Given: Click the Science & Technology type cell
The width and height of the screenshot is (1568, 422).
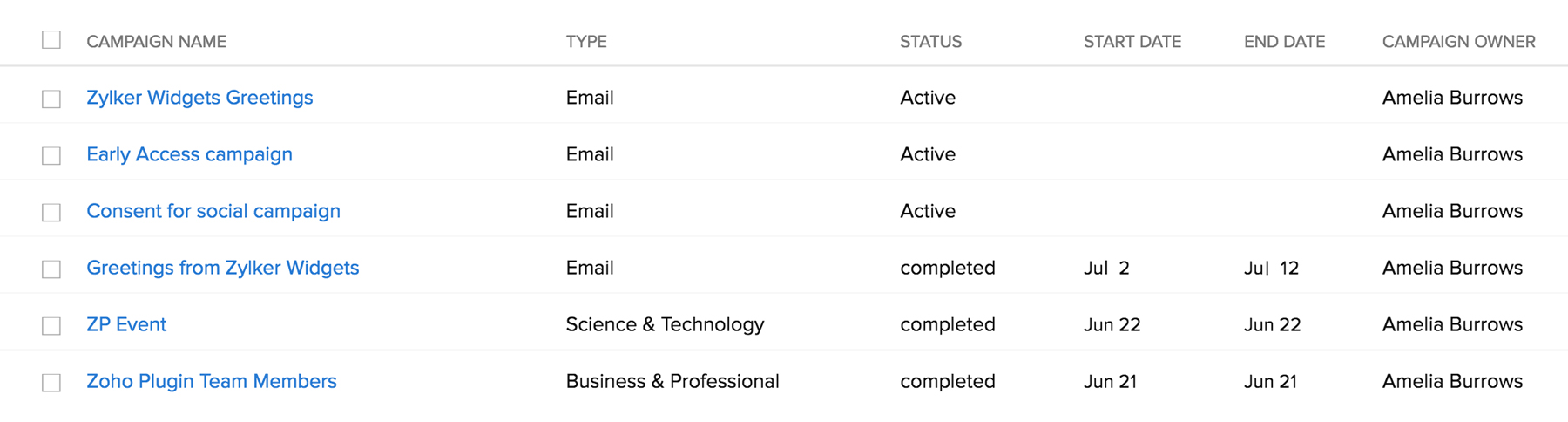Looking at the screenshot, I should tap(665, 324).
